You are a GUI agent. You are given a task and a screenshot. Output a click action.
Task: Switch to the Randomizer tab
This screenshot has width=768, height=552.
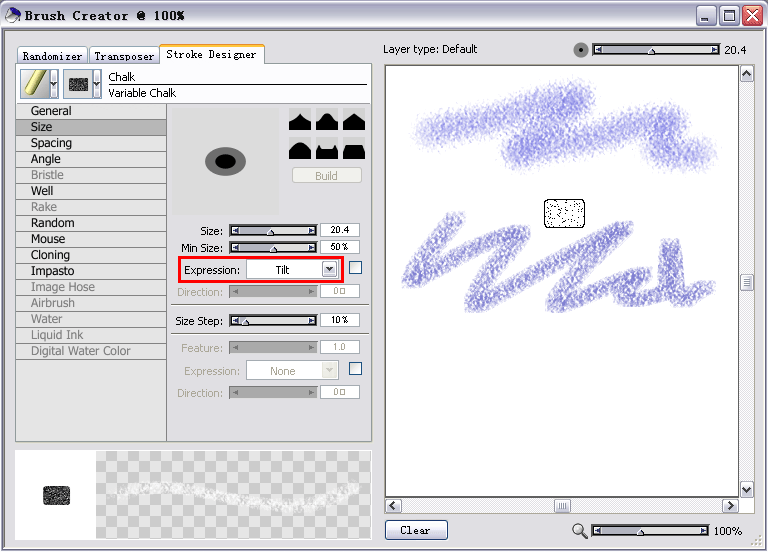pyautogui.click(x=52, y=56)
